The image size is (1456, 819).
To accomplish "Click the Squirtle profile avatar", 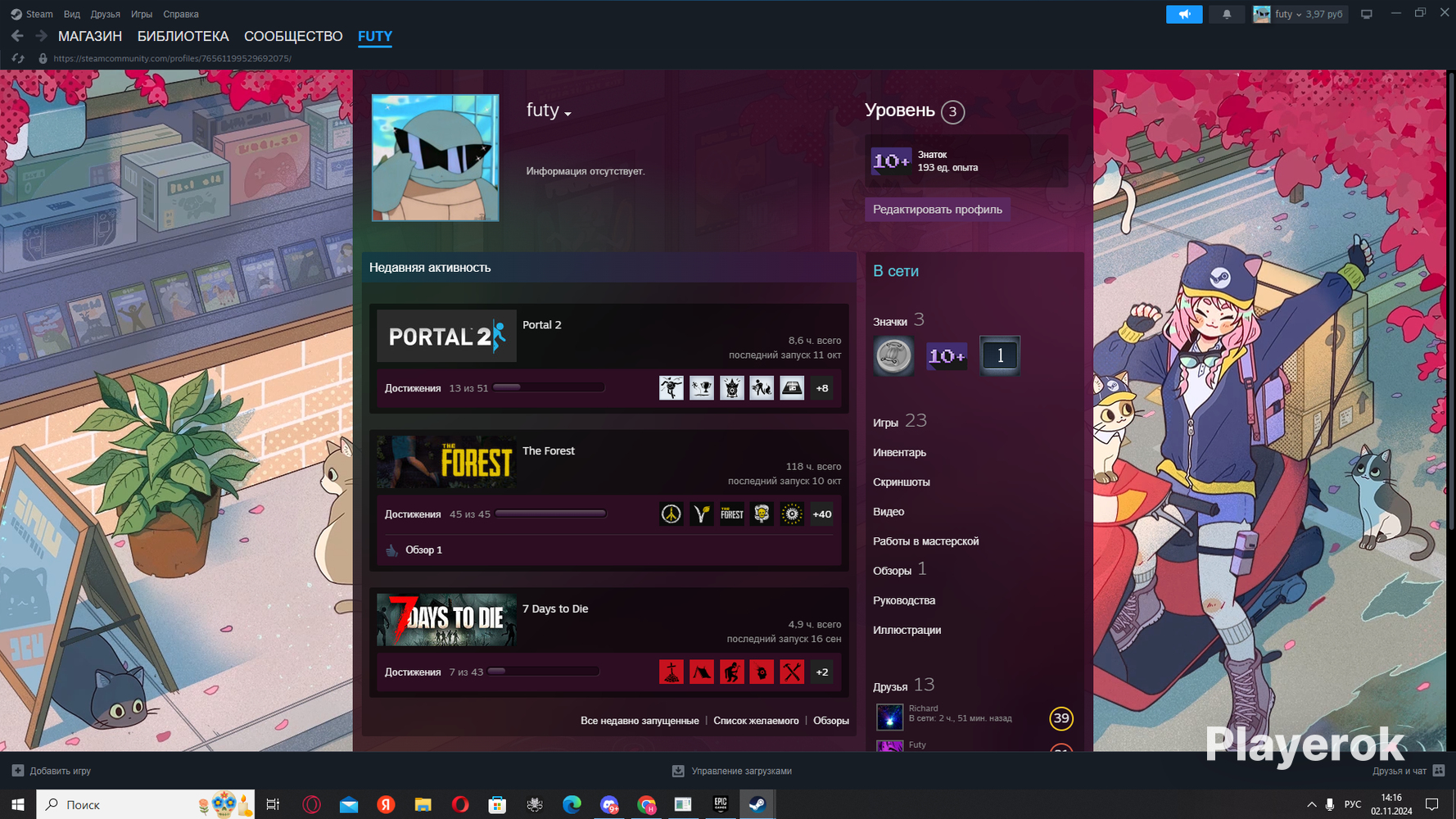I will [435, 157].
